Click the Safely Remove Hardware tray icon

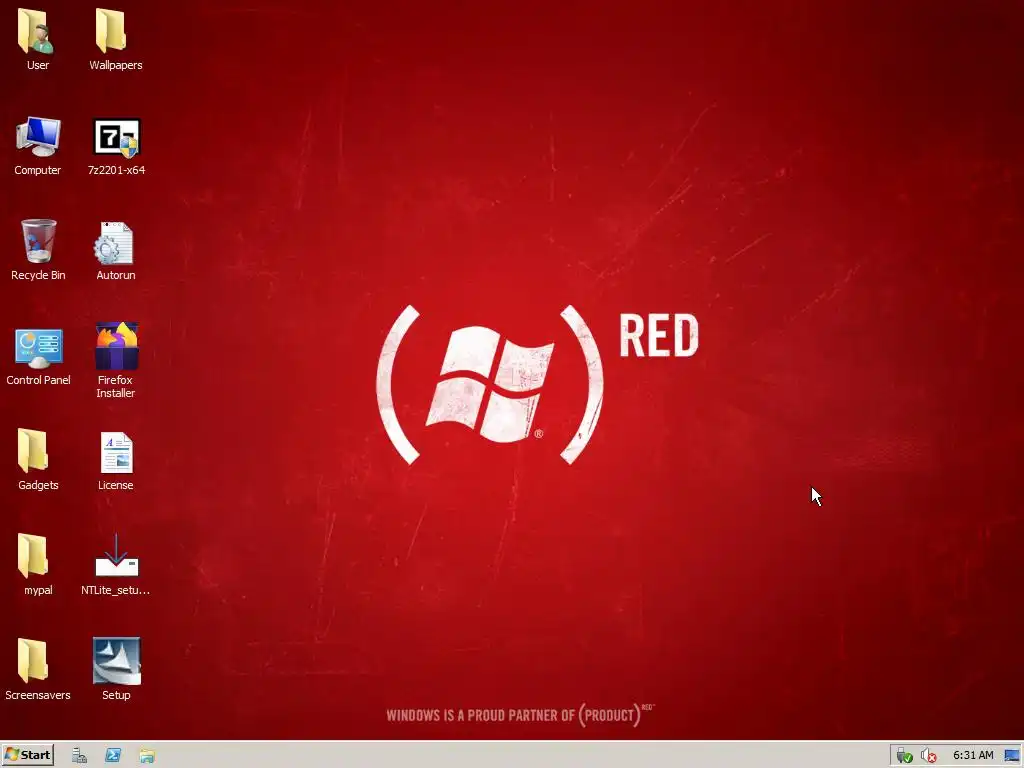[x=904, y=756]
